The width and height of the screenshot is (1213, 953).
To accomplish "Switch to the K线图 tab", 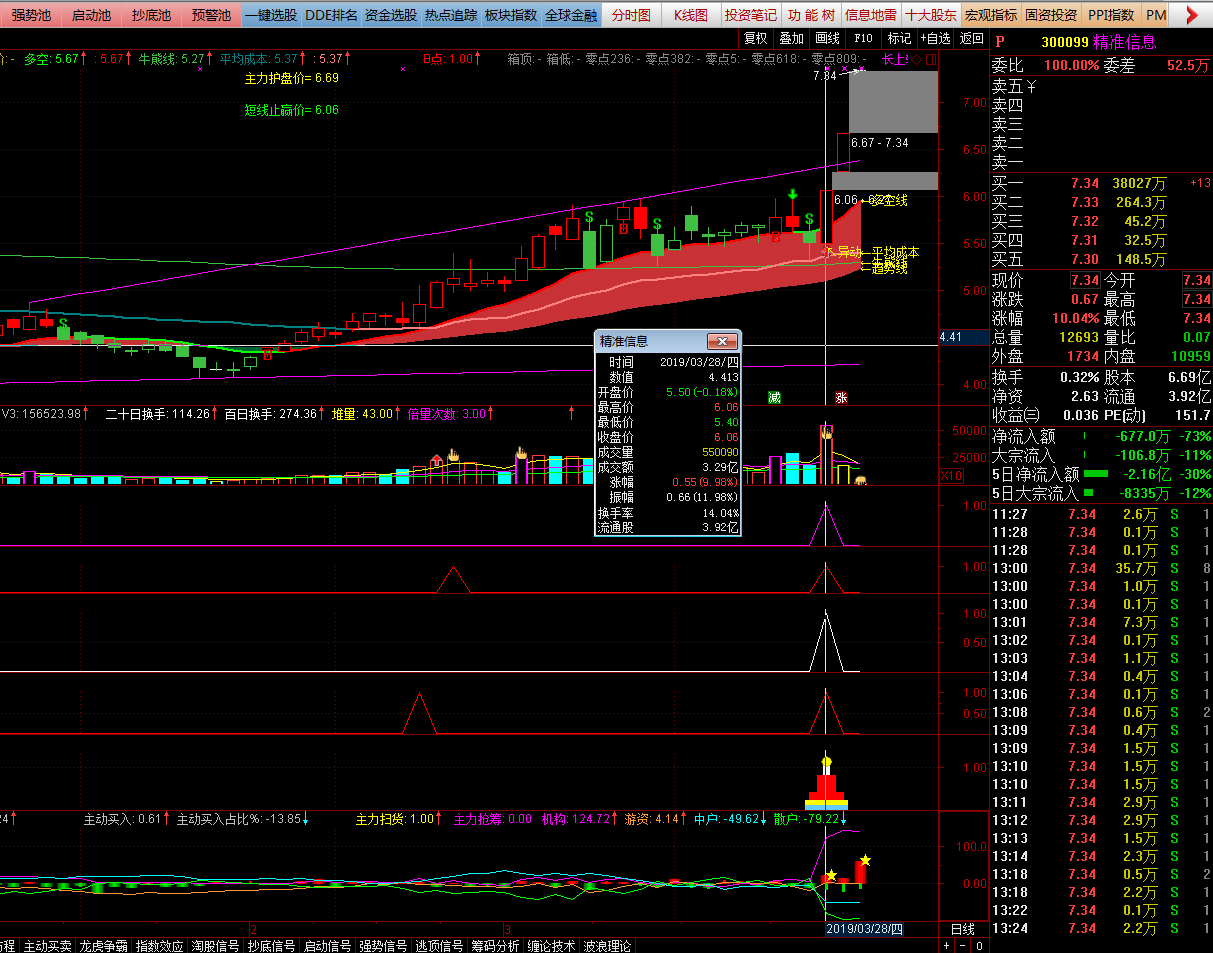I will click(x=690, y=15).
